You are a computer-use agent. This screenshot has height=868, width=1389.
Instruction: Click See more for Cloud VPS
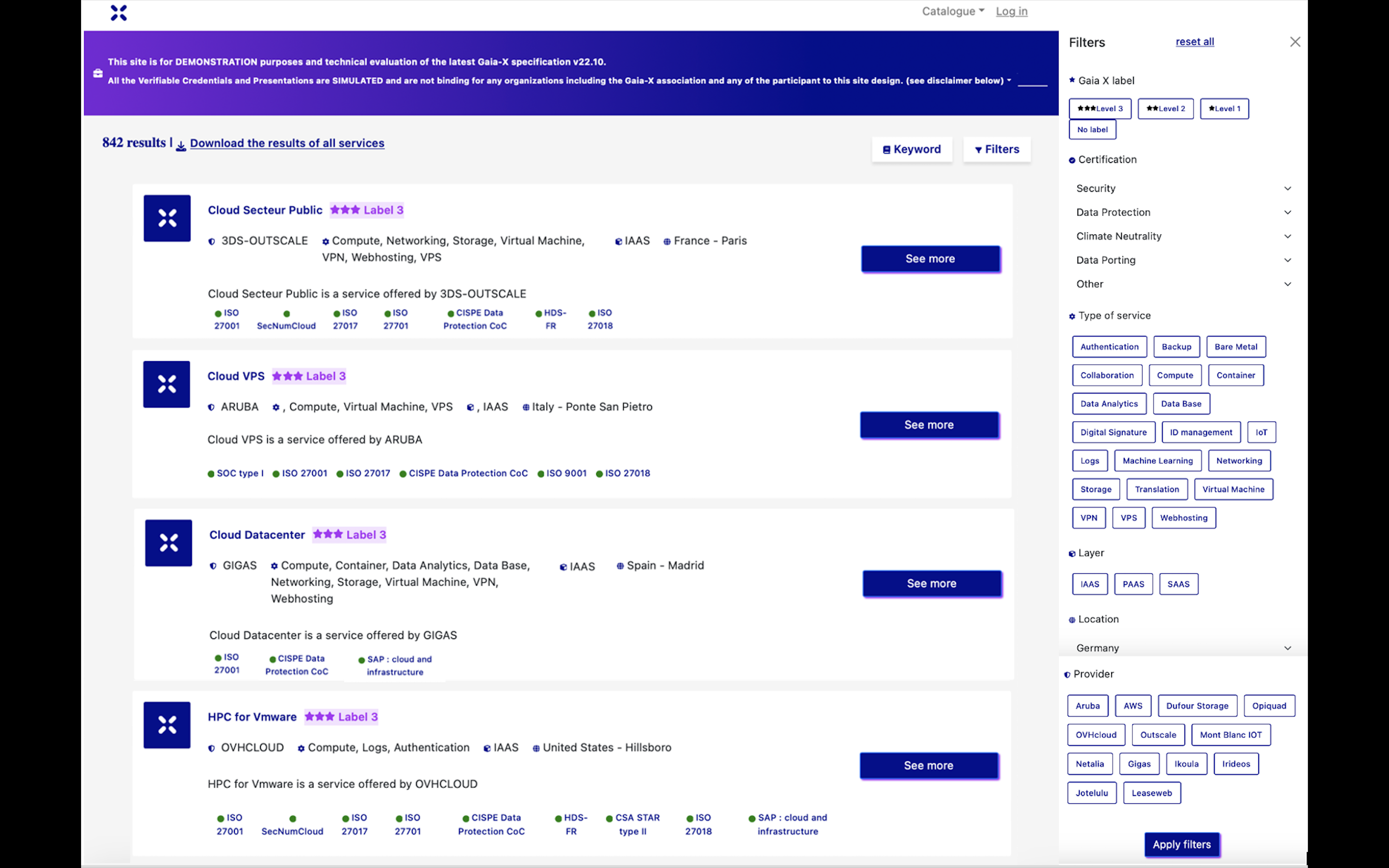(x=929, y=425)
